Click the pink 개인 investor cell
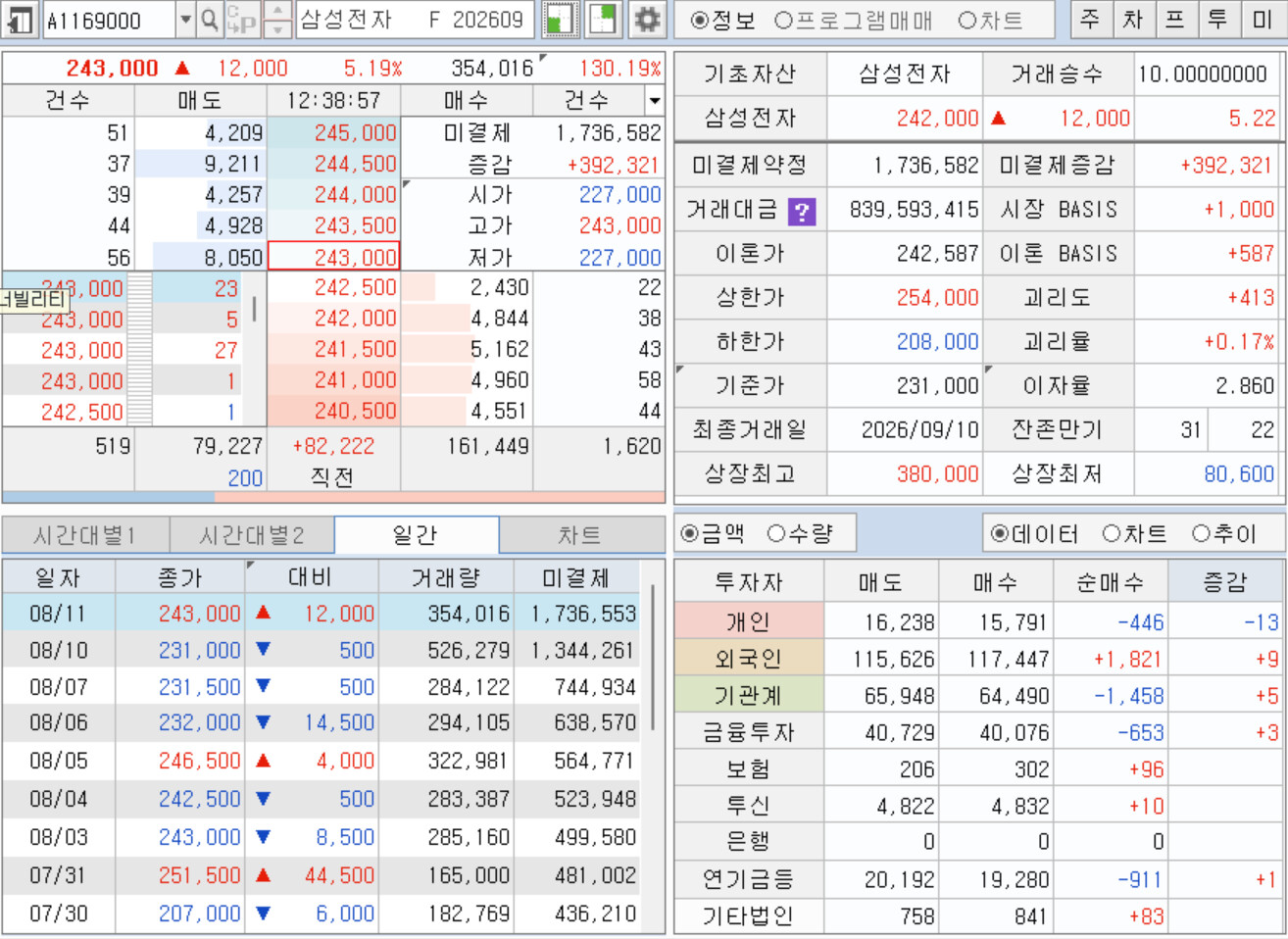This screenshot has height=939, width=1288. (749, 621)
